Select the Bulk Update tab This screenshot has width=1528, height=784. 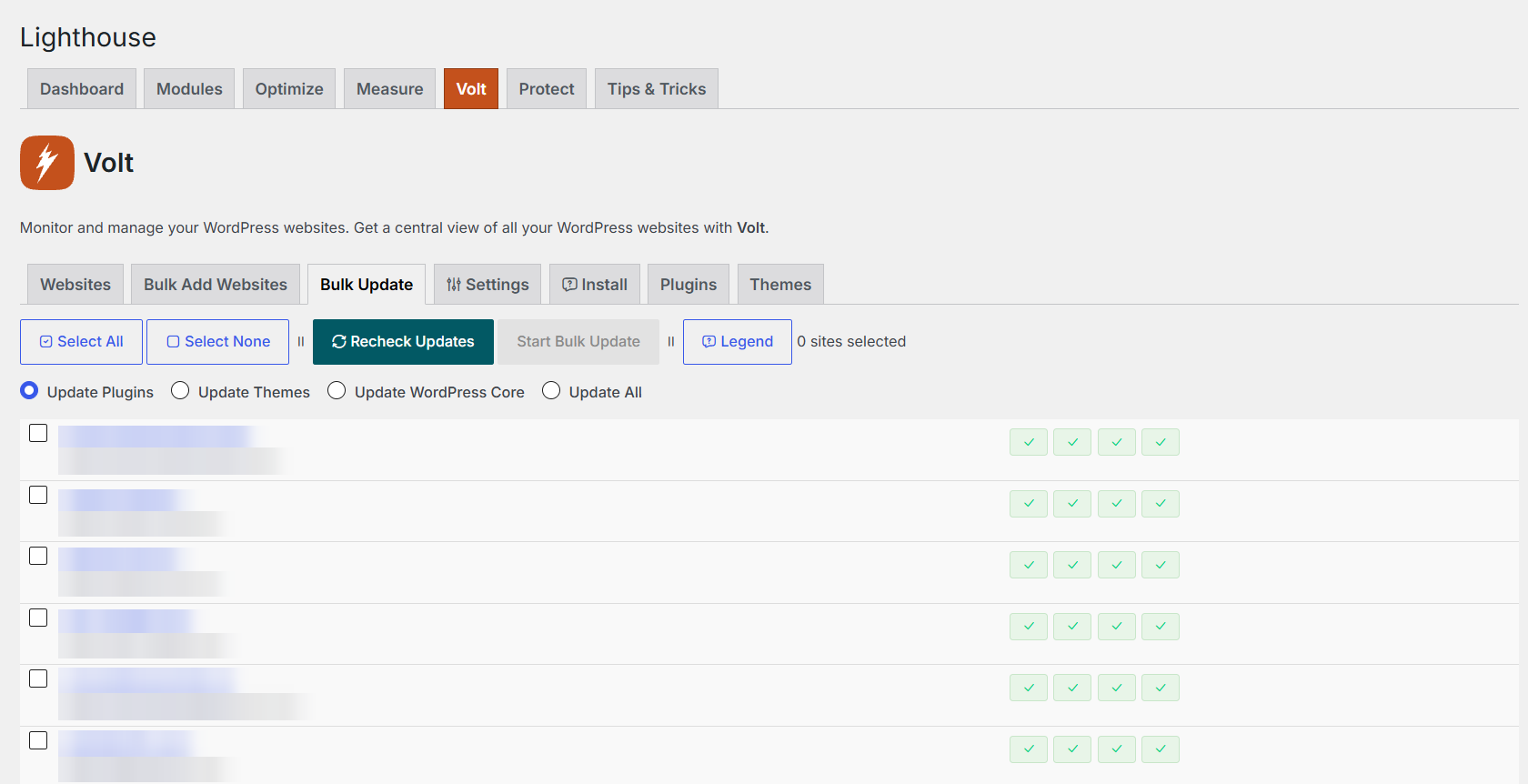[367, 285]
